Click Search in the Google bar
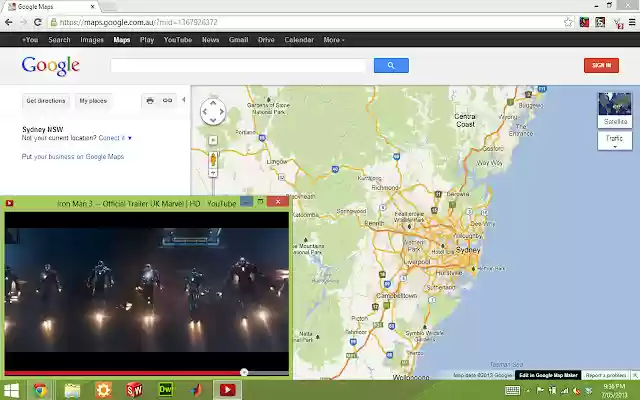The height and width of the screenshot is (400, 640). click(59, 40)
